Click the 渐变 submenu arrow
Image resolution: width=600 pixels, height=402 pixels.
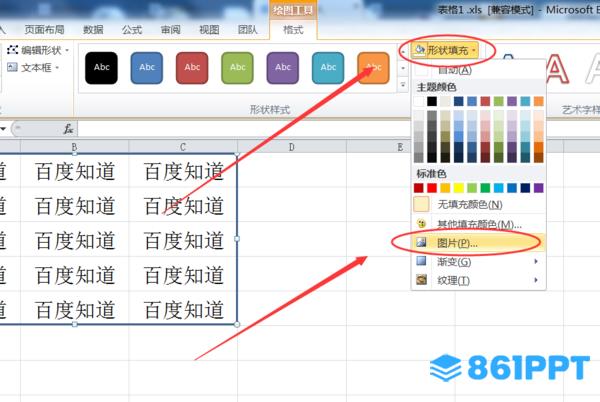coord(536,262)
